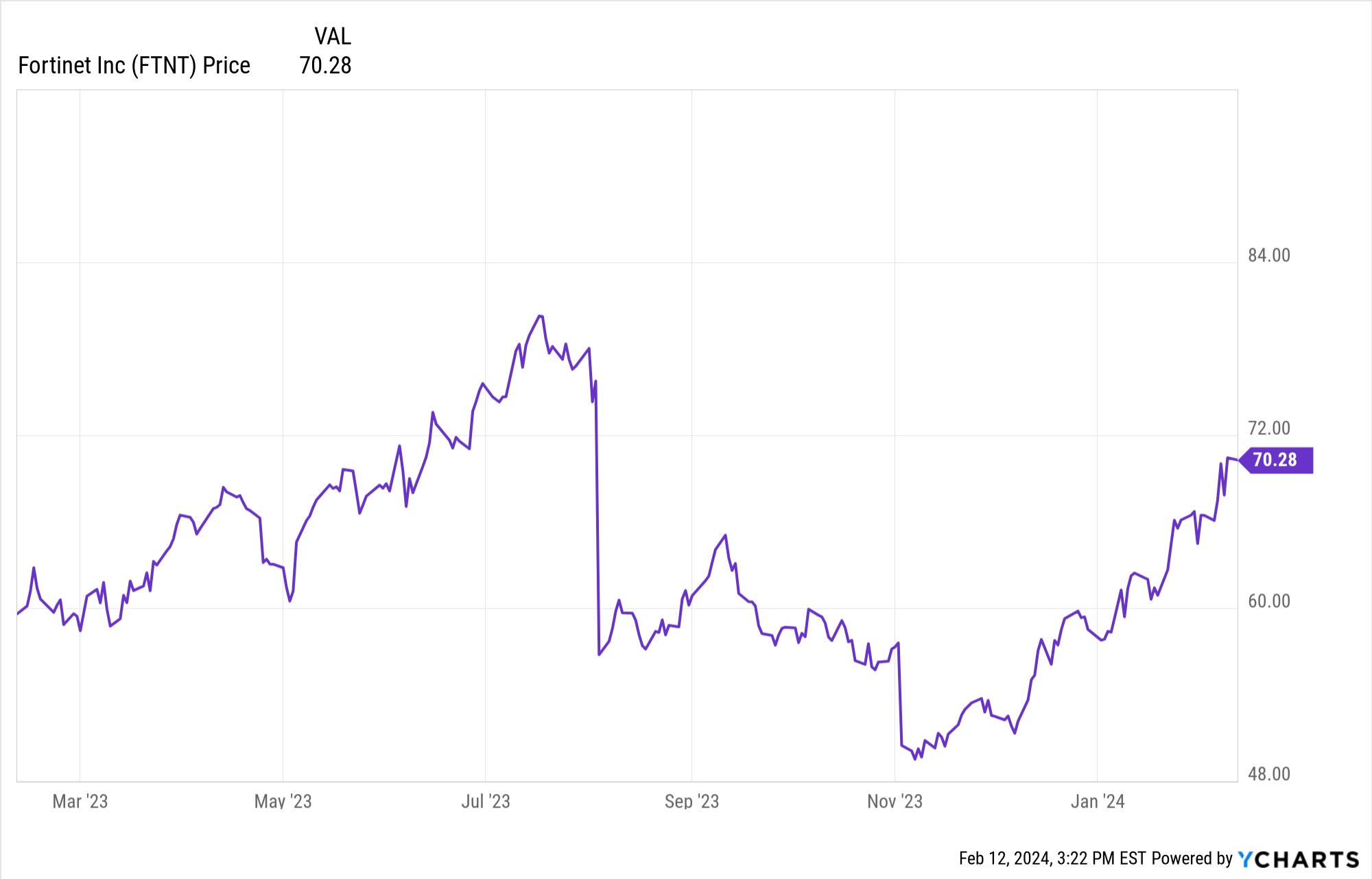Click the Powered by text

(x=1192, y=858)
